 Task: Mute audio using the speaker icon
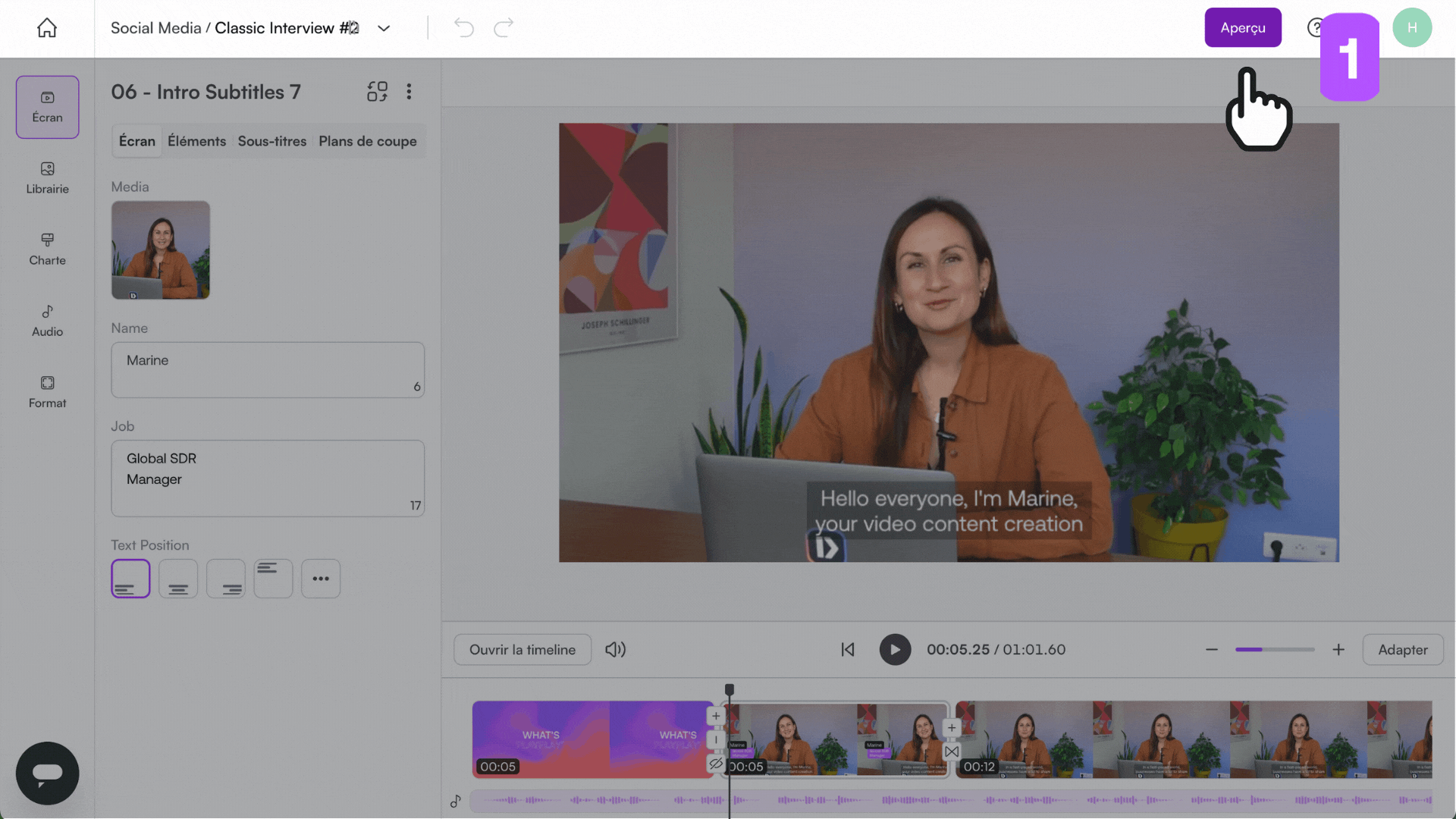(616, 649)
